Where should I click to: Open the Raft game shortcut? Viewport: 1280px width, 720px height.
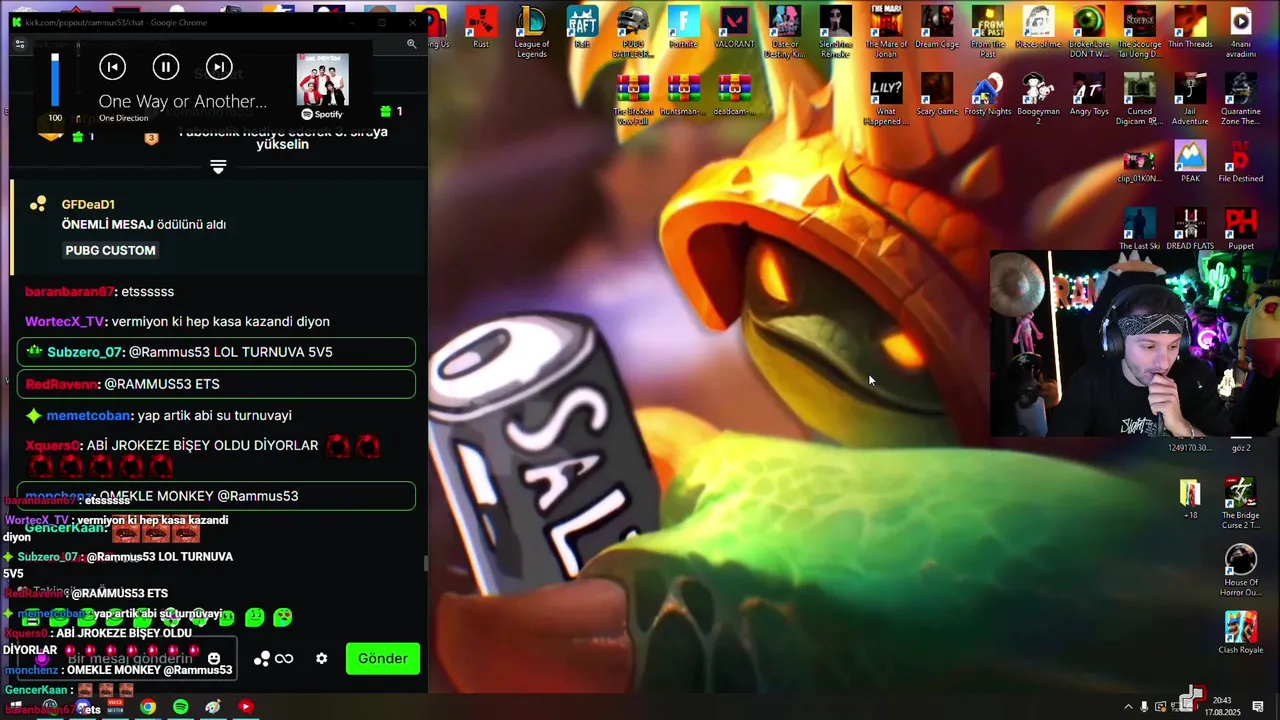582,27
